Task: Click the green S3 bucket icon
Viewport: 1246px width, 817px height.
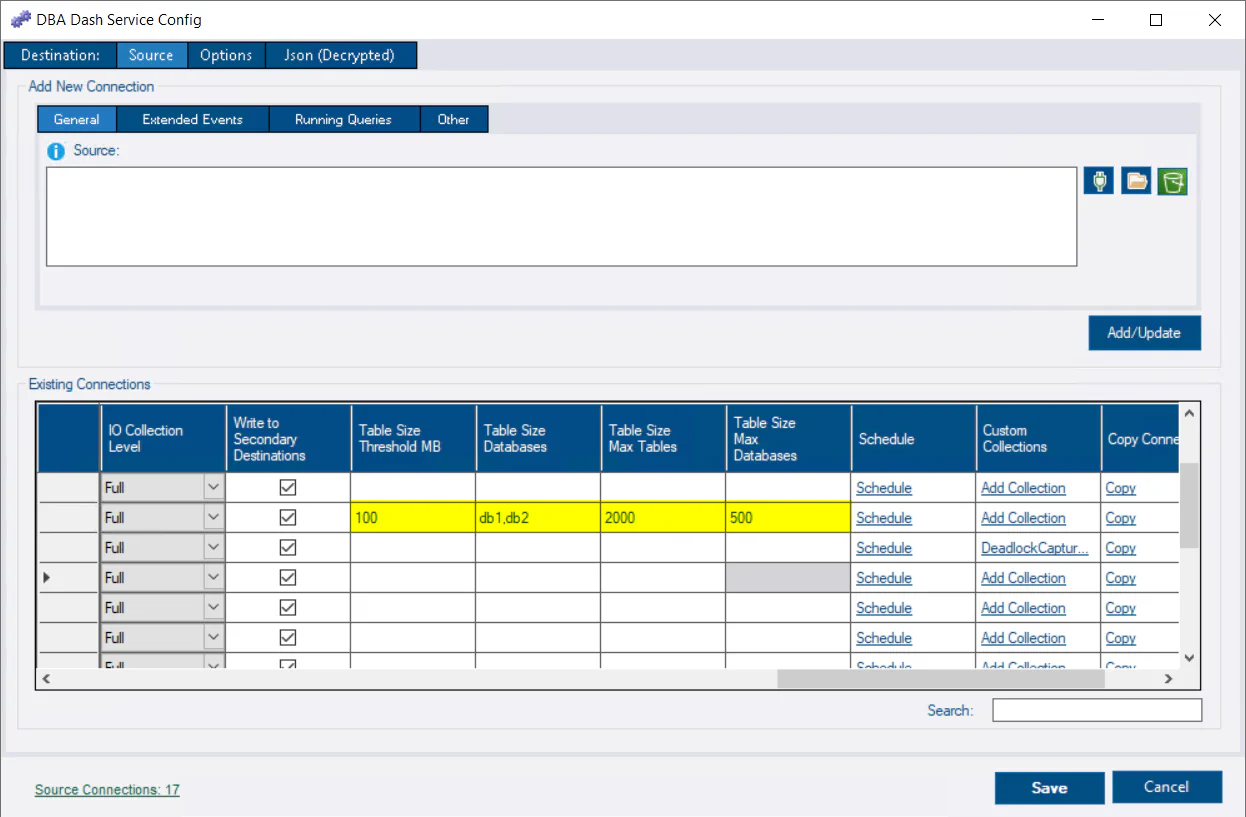Action: (x=1172, y=181)
